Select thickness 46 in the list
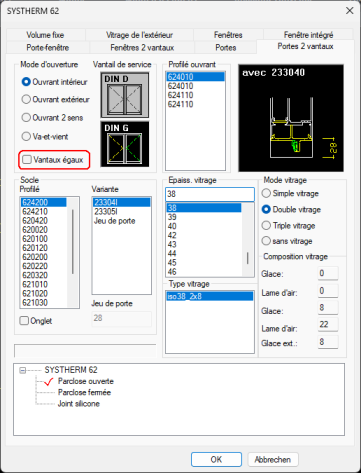This screenshot has height=473, width=361. click(204, 272)
